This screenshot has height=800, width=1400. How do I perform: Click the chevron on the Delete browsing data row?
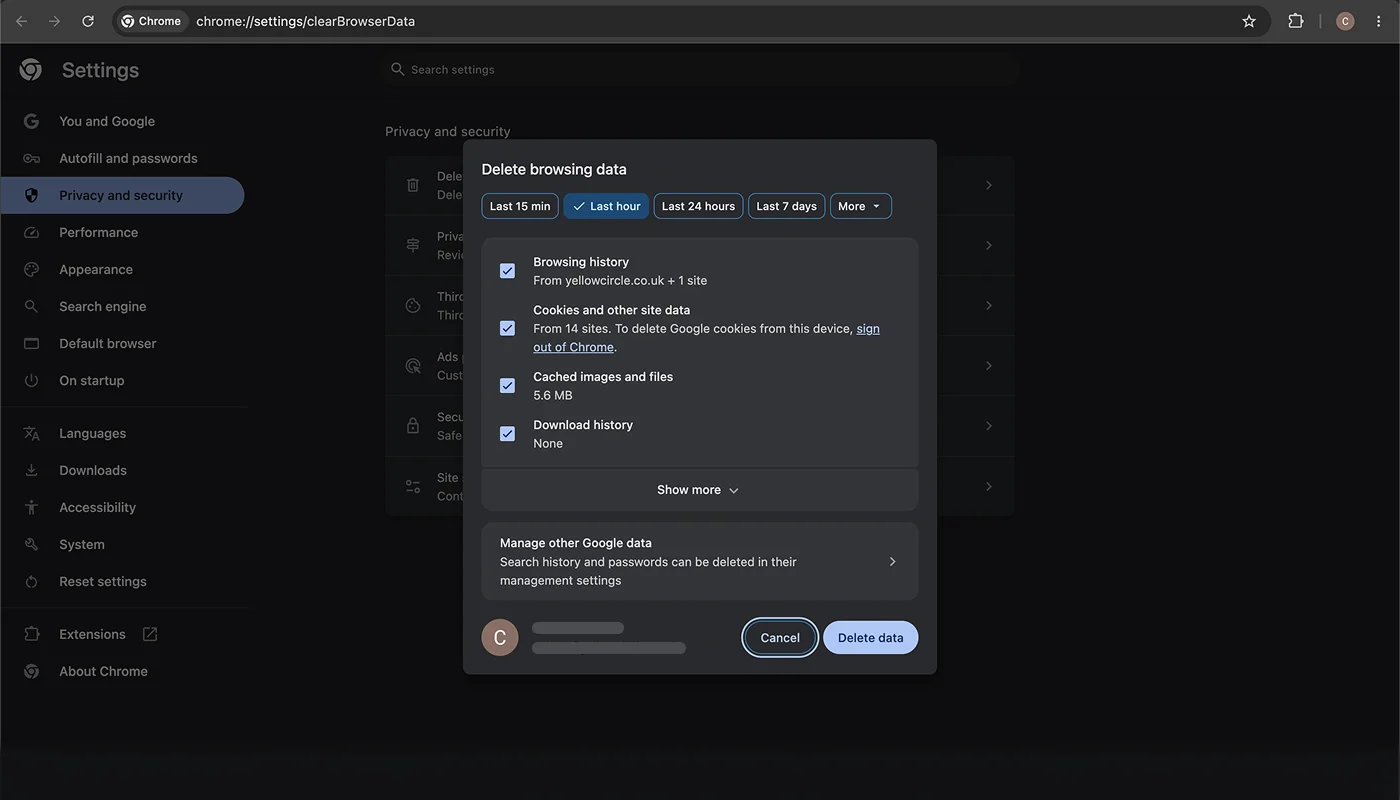point(989,185)
